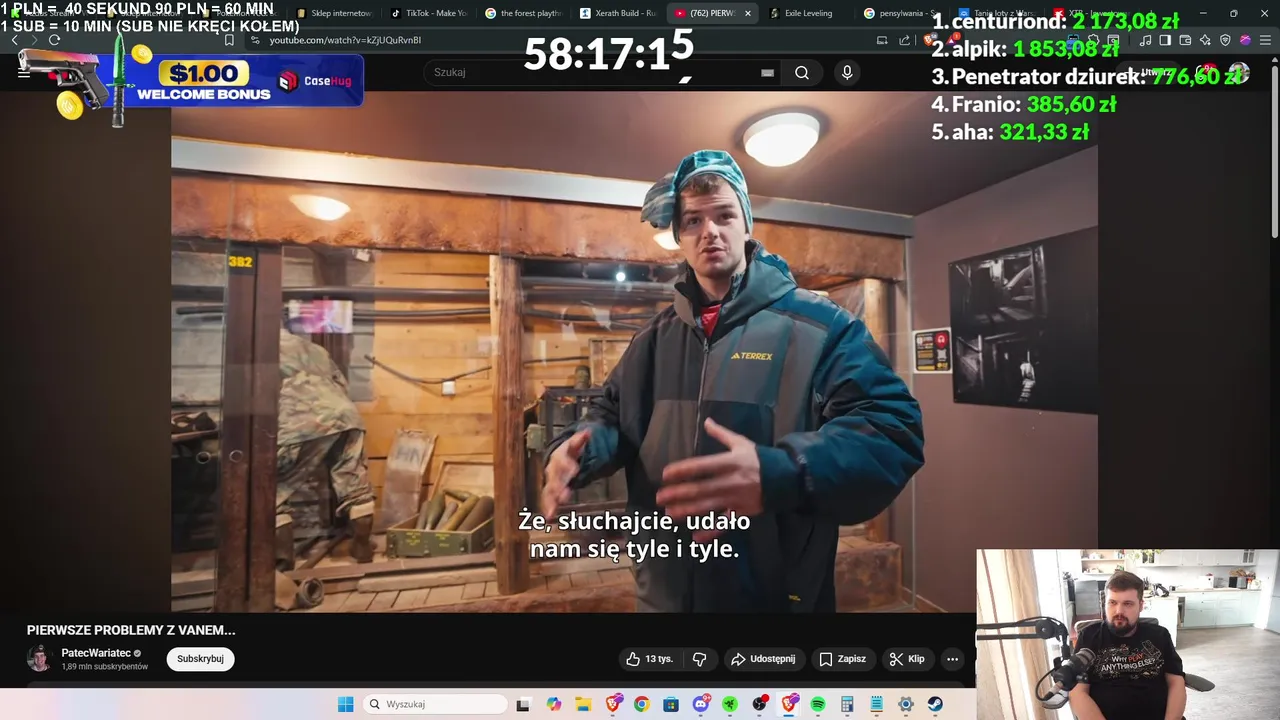Like the video with 13 tys. likes
Screen dimensions: 1280x720
(x=649, y=659)
